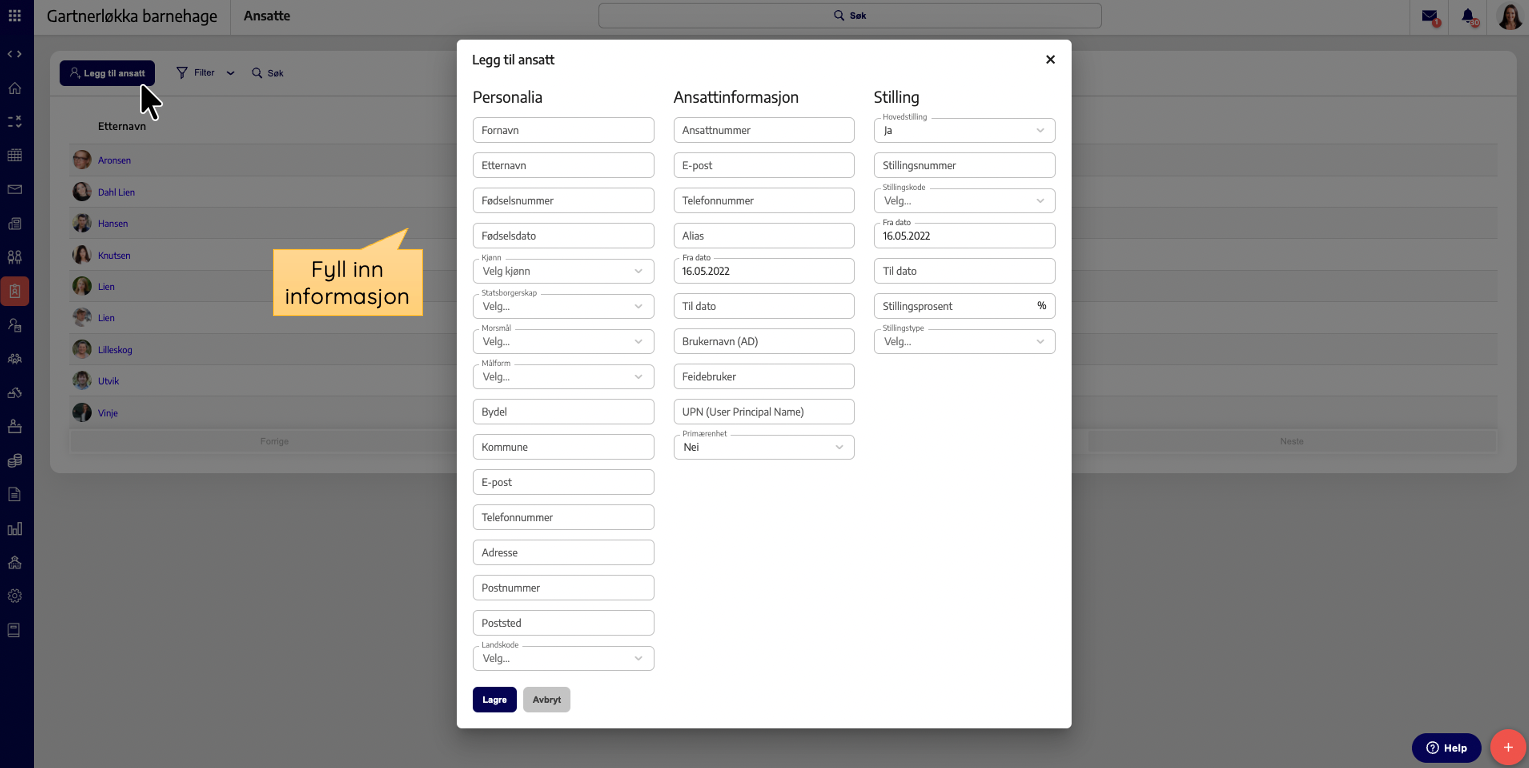
Task: Click the Kommune input field
Action: click(x=563, y=447)
